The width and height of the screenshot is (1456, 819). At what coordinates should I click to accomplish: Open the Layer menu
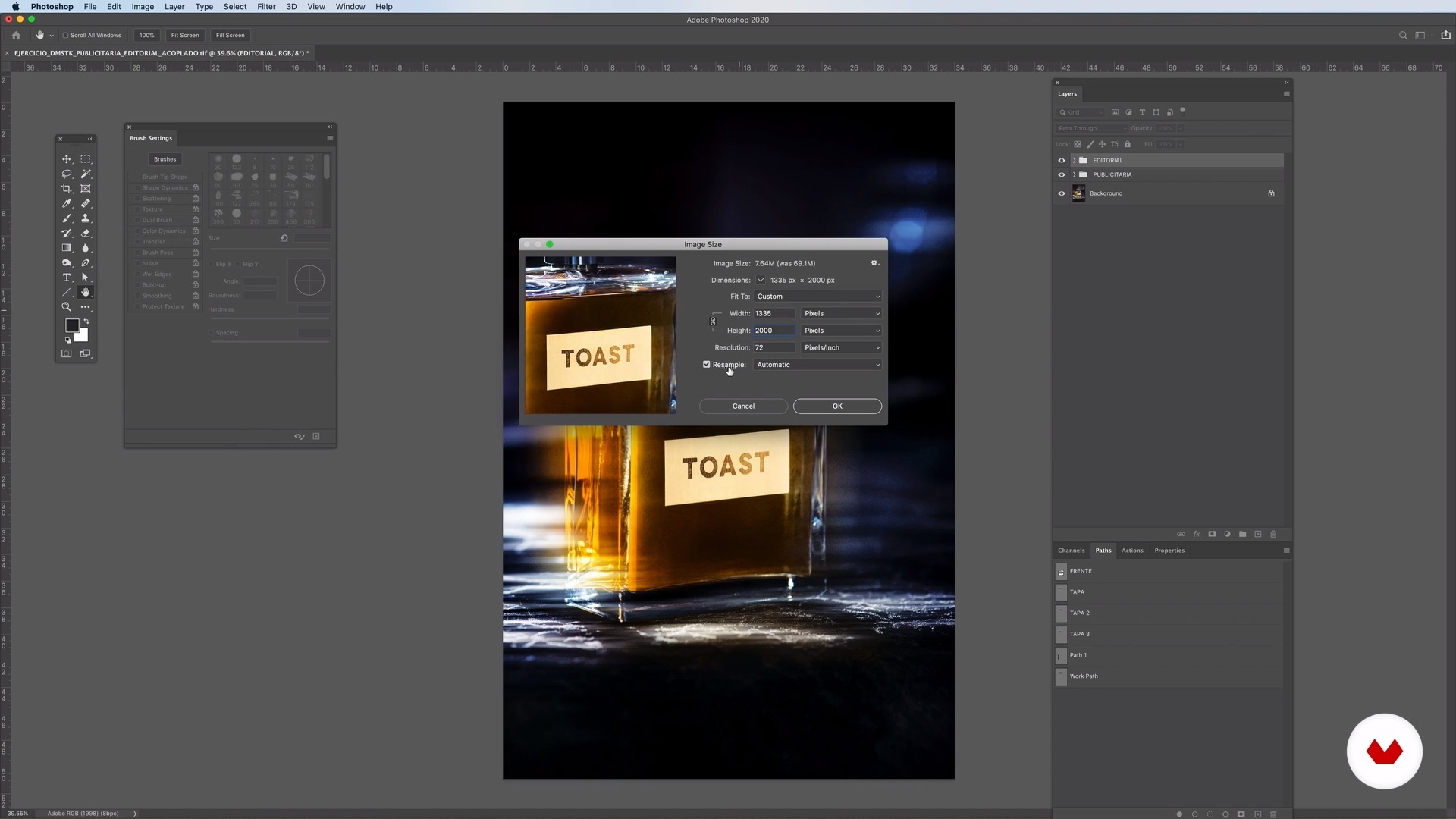[174, 7]
